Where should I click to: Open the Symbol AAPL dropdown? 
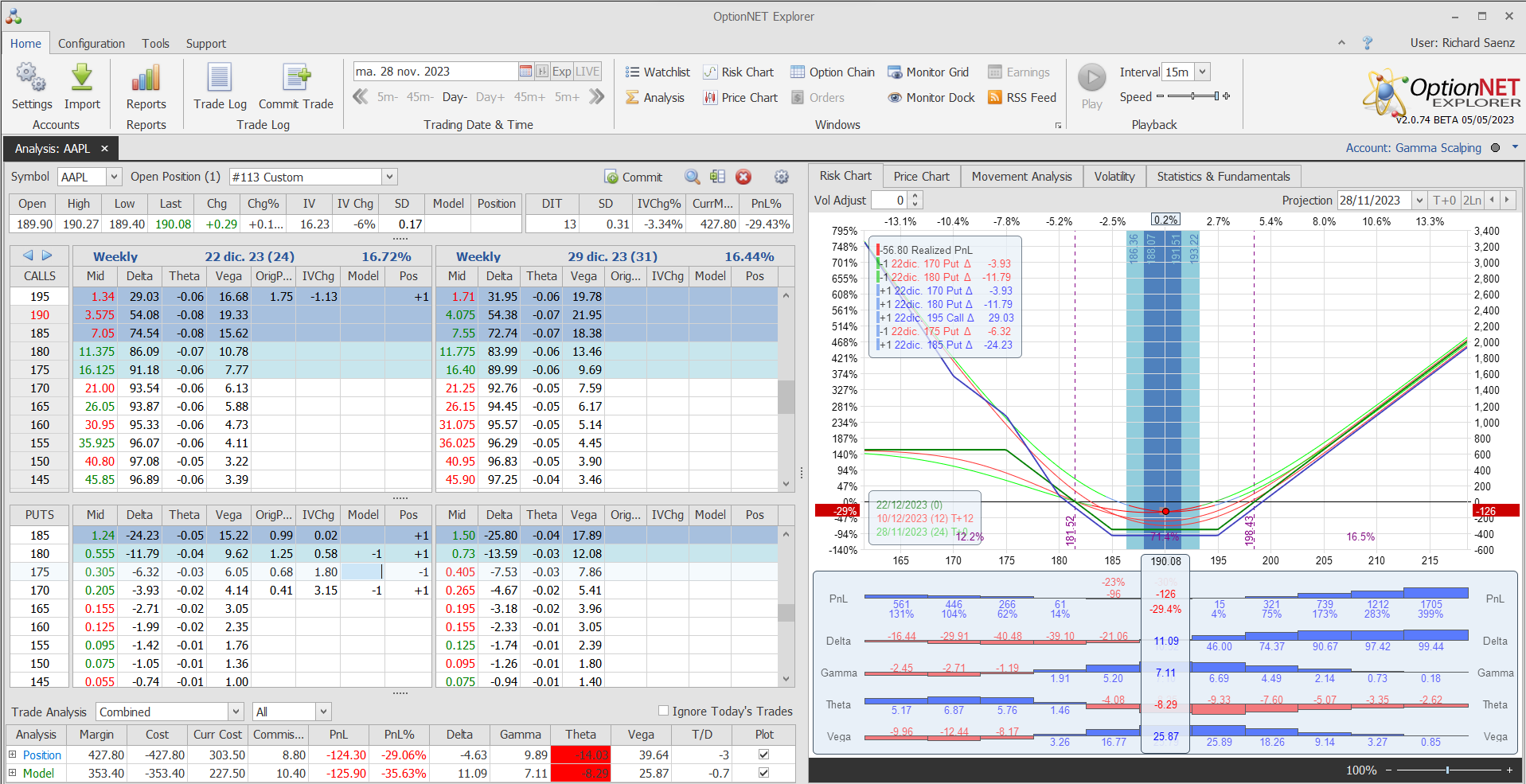click(114, 177)
